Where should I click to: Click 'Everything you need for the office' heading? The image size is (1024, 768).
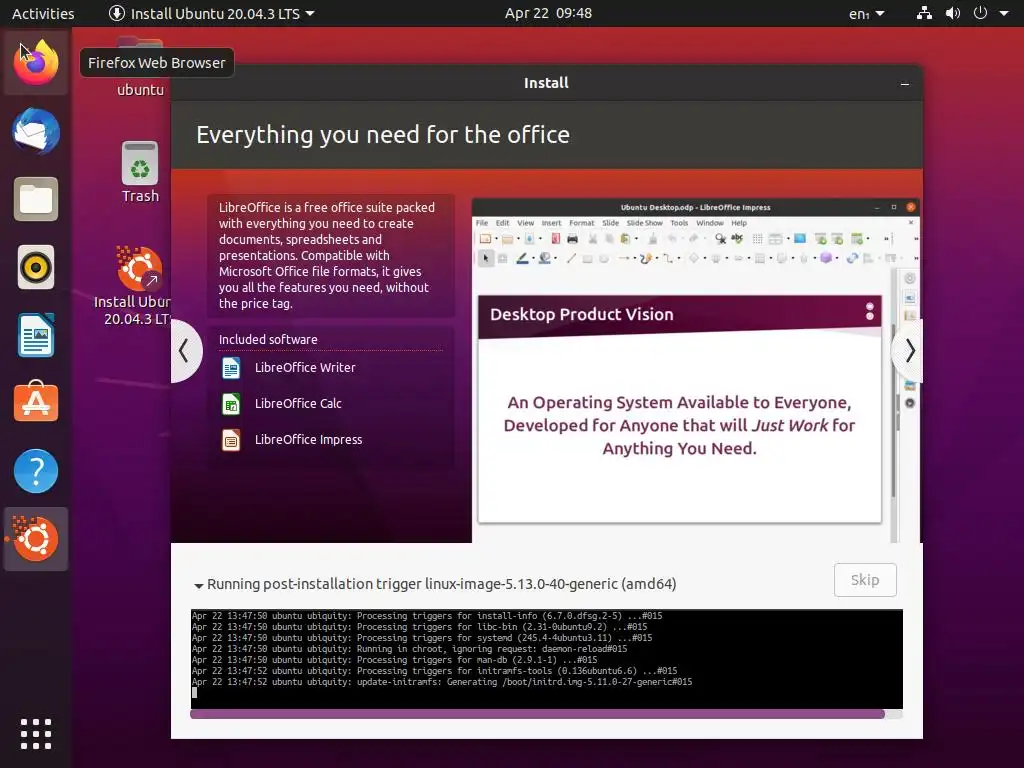(x=383, y=135)
